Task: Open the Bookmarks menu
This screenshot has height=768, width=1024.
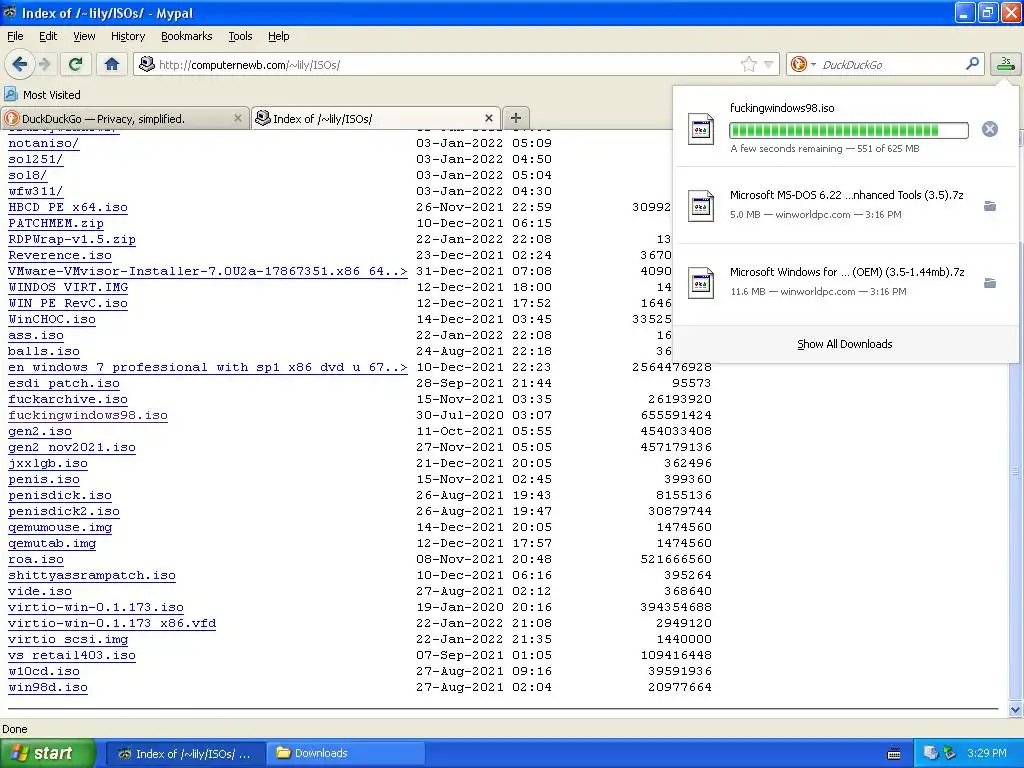Action: tap(186, 36)
